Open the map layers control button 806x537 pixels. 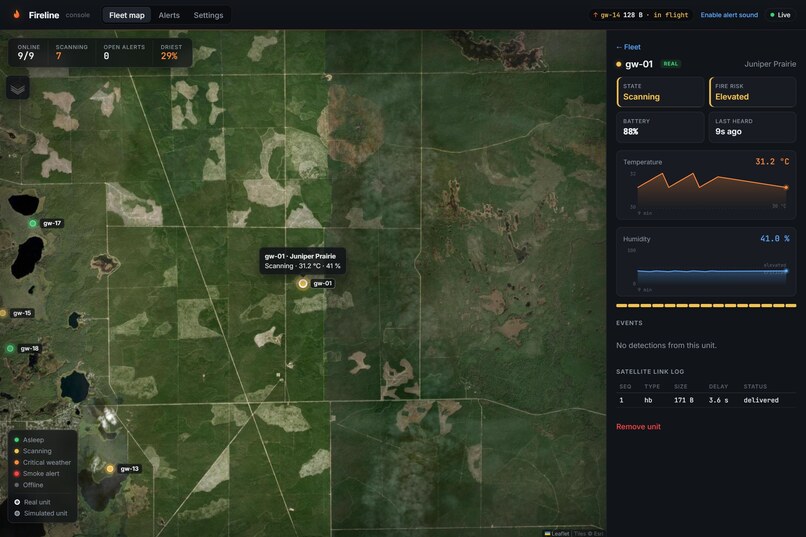pos(17,88)
